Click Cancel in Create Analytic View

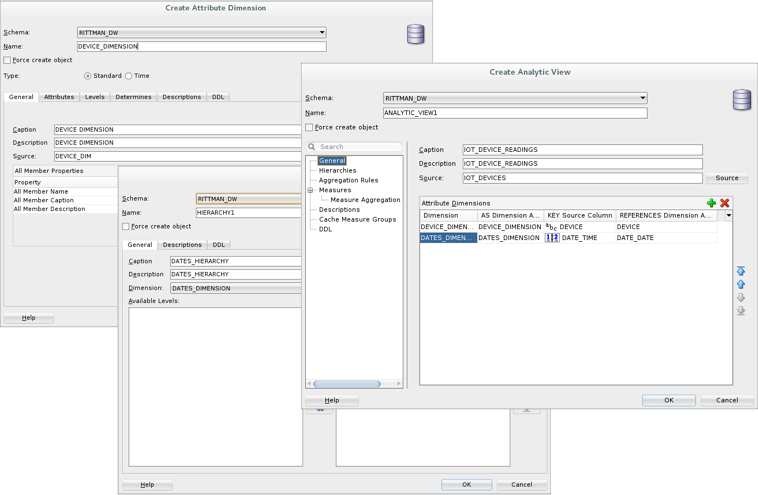click(x=727, y=400)
